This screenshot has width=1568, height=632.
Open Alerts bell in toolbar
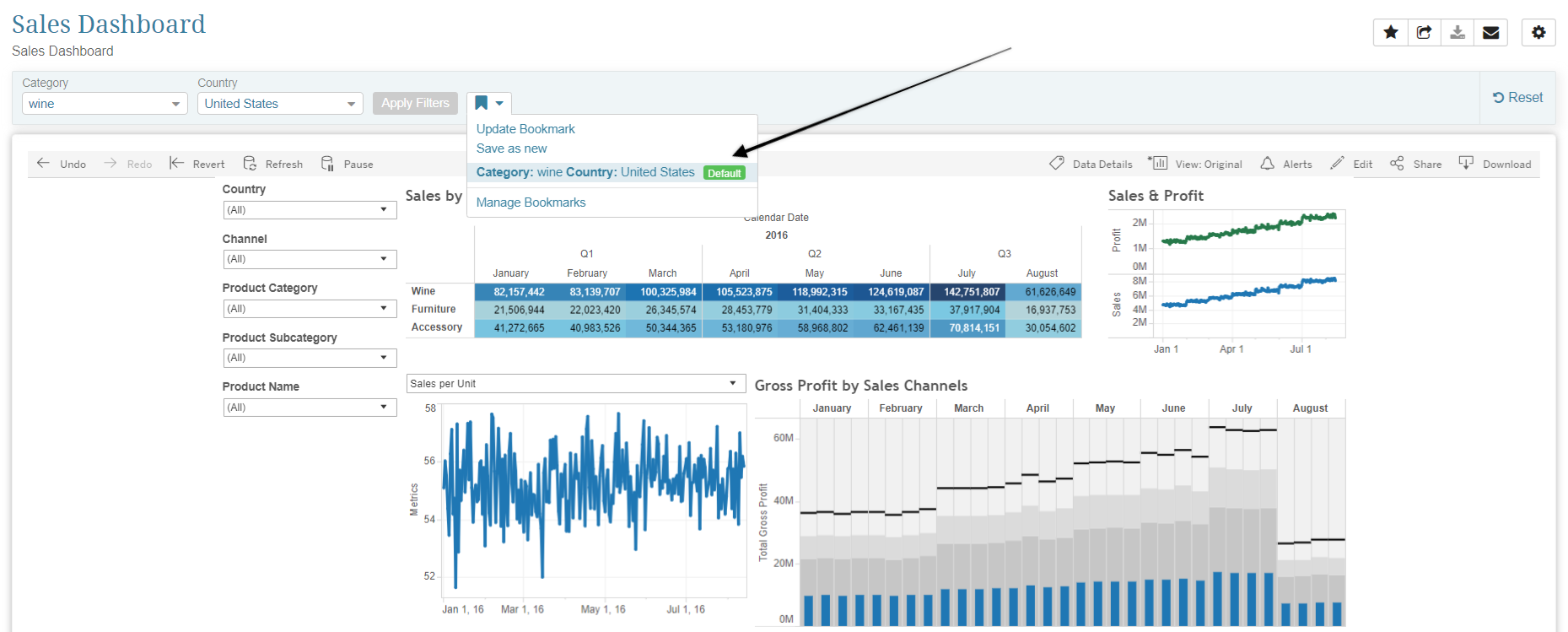point(1286,164)
